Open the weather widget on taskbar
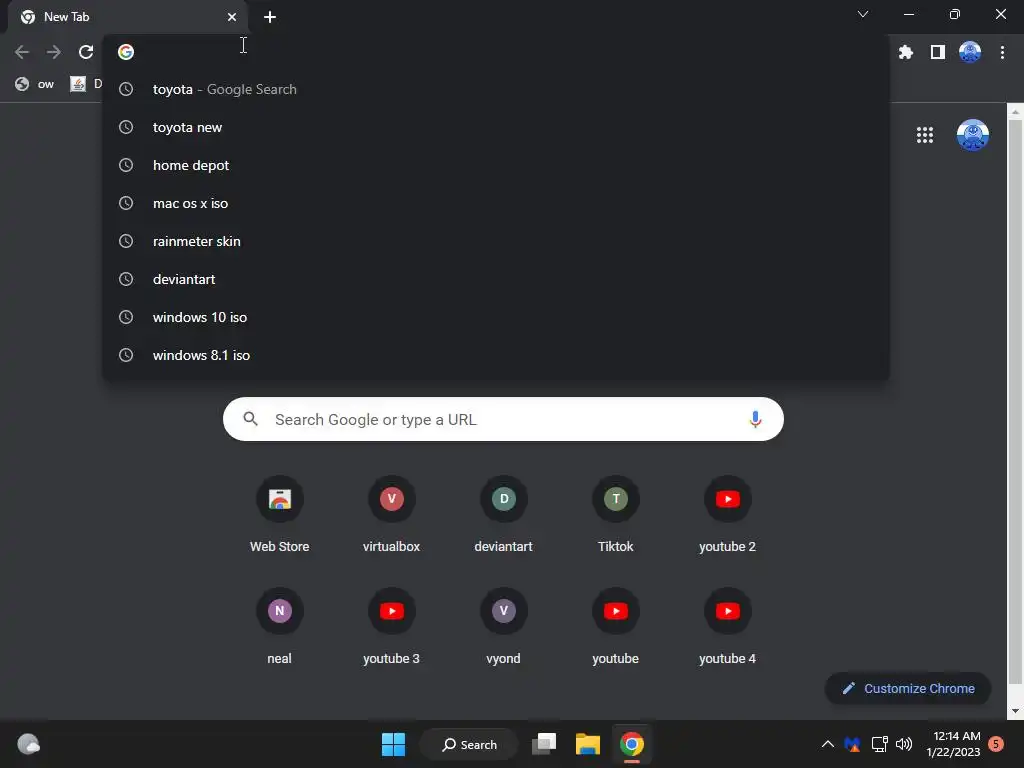Viewport: 1024px width, 768px height. click(x=28, y=744)
